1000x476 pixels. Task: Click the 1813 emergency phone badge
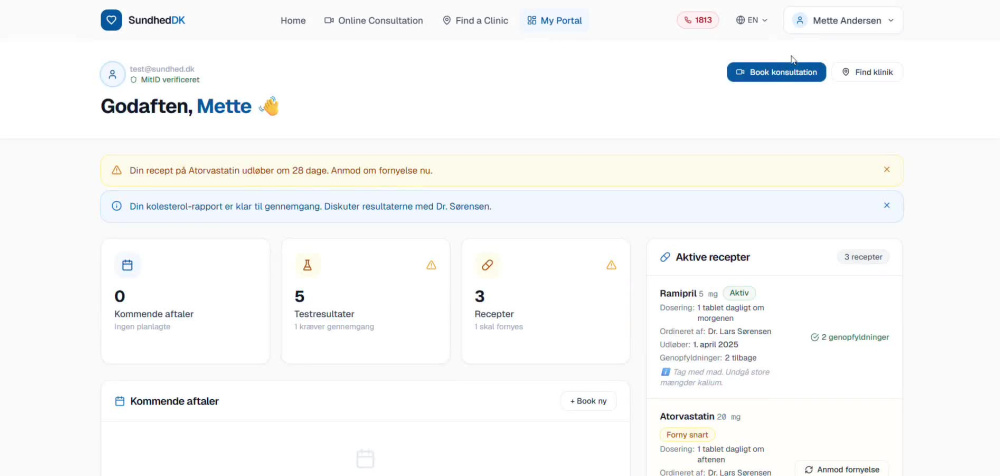(x=698, y=20)
